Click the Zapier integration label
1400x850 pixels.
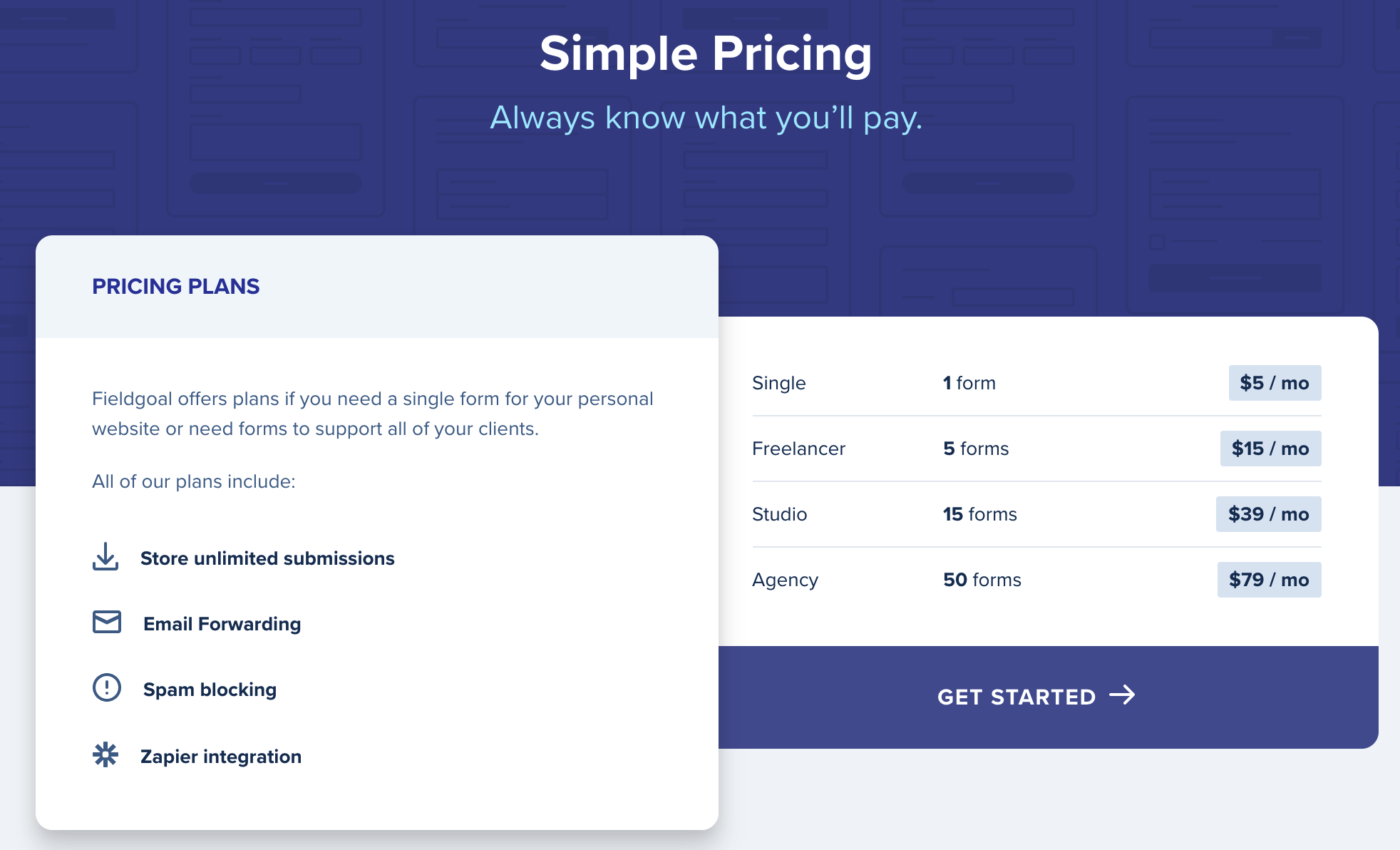[221, 756]
